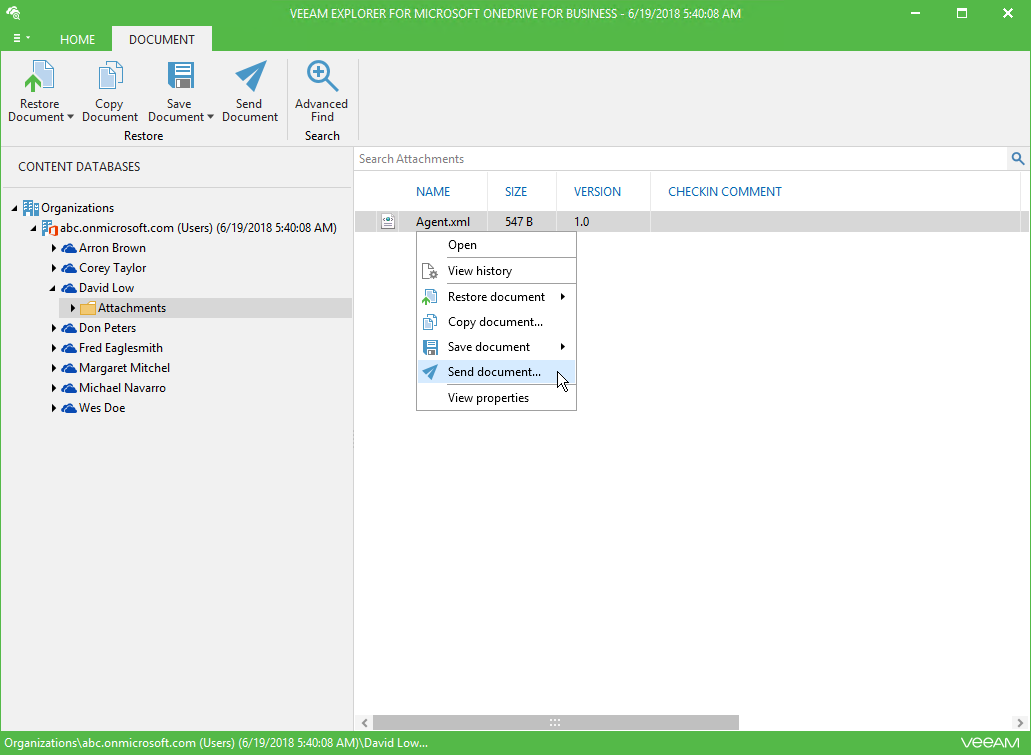
Task: Click Restore document icon in context menu
Action: click(430, 297)
